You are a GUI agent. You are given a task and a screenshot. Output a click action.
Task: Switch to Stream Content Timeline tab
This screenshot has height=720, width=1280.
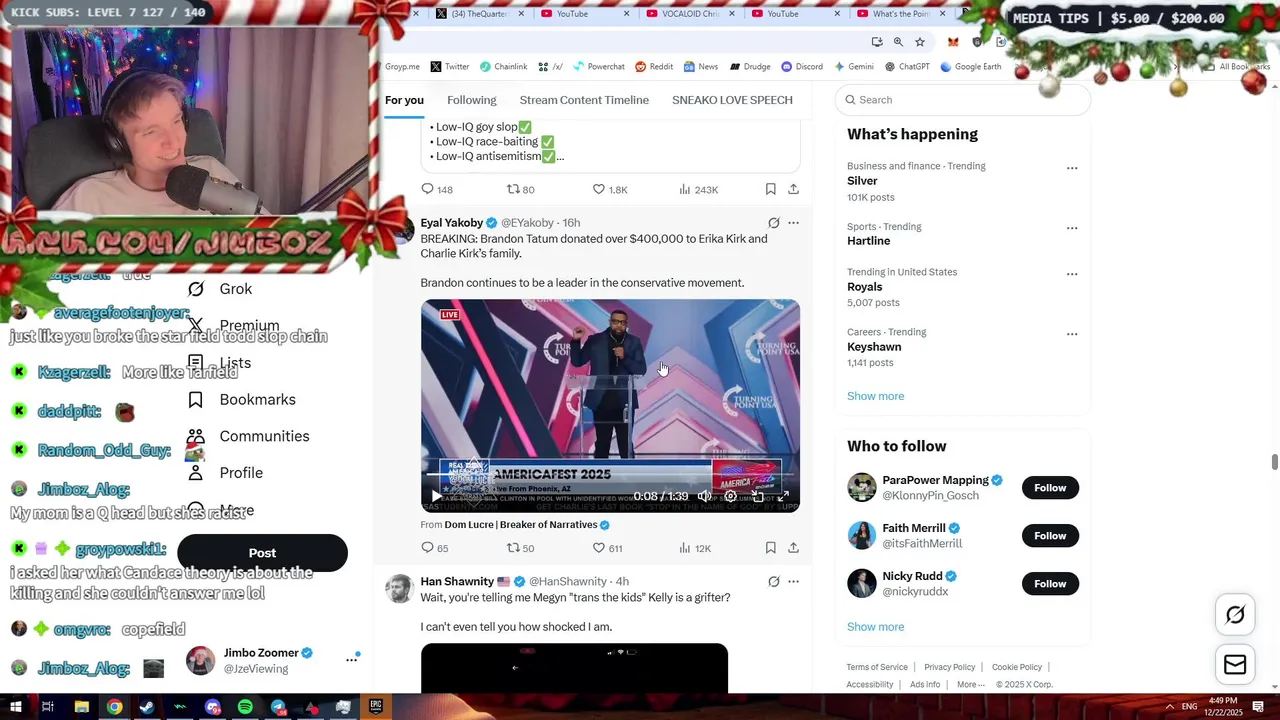click(x=584, y=100)
